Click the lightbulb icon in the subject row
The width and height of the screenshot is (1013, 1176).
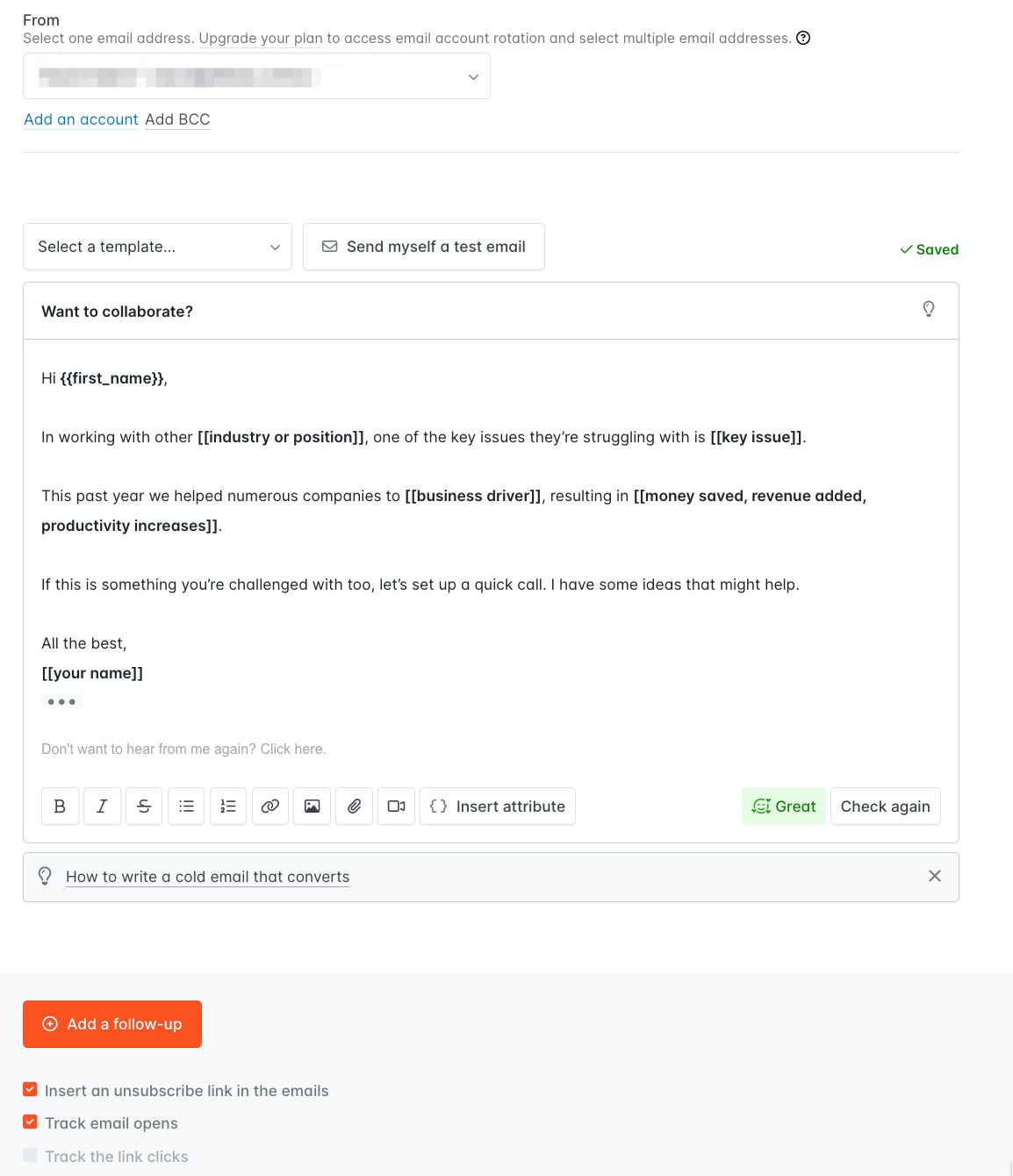click(x=929, y=310)
